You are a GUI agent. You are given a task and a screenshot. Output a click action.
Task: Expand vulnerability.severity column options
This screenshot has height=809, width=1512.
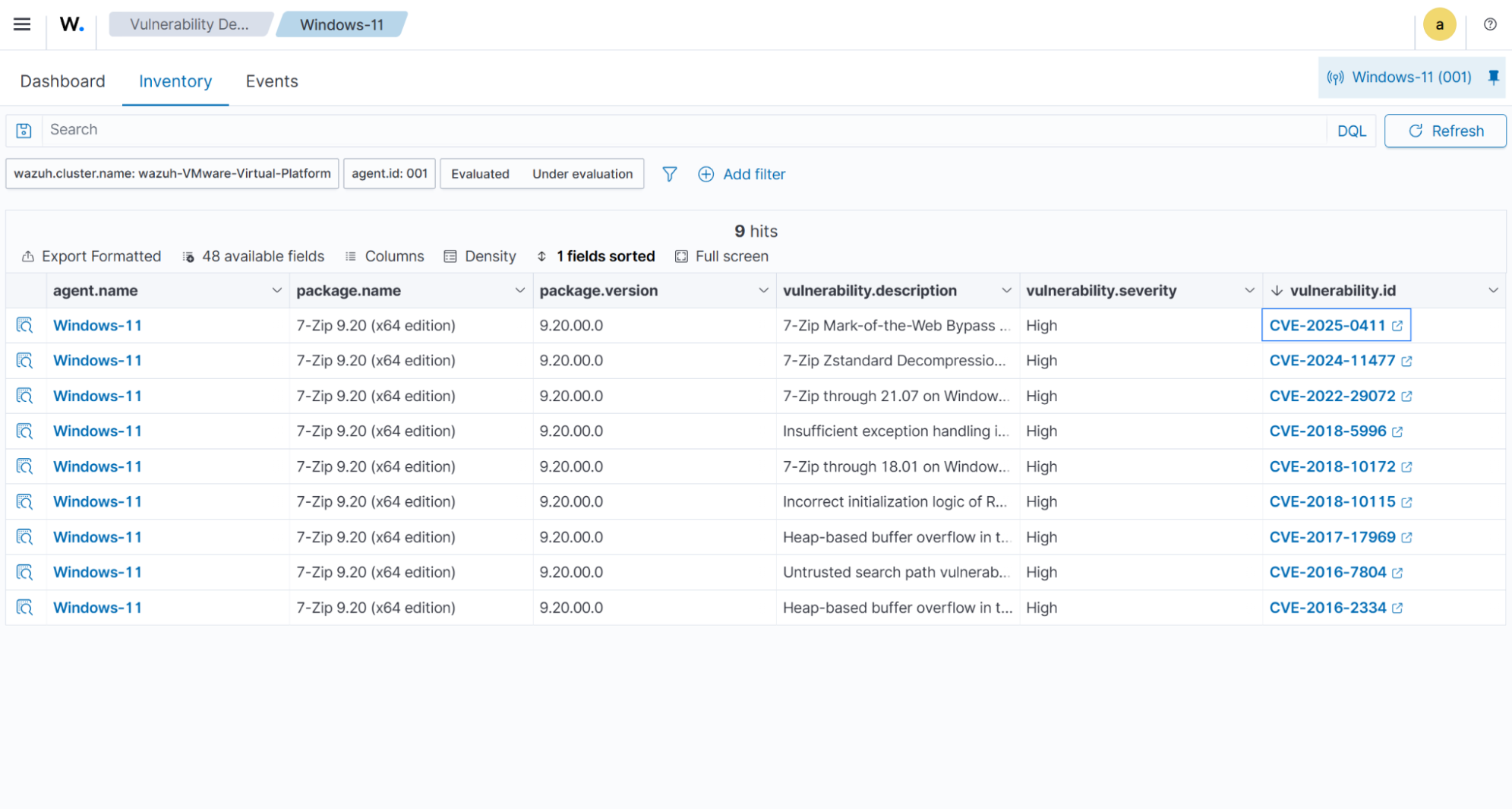(1249, 291)
